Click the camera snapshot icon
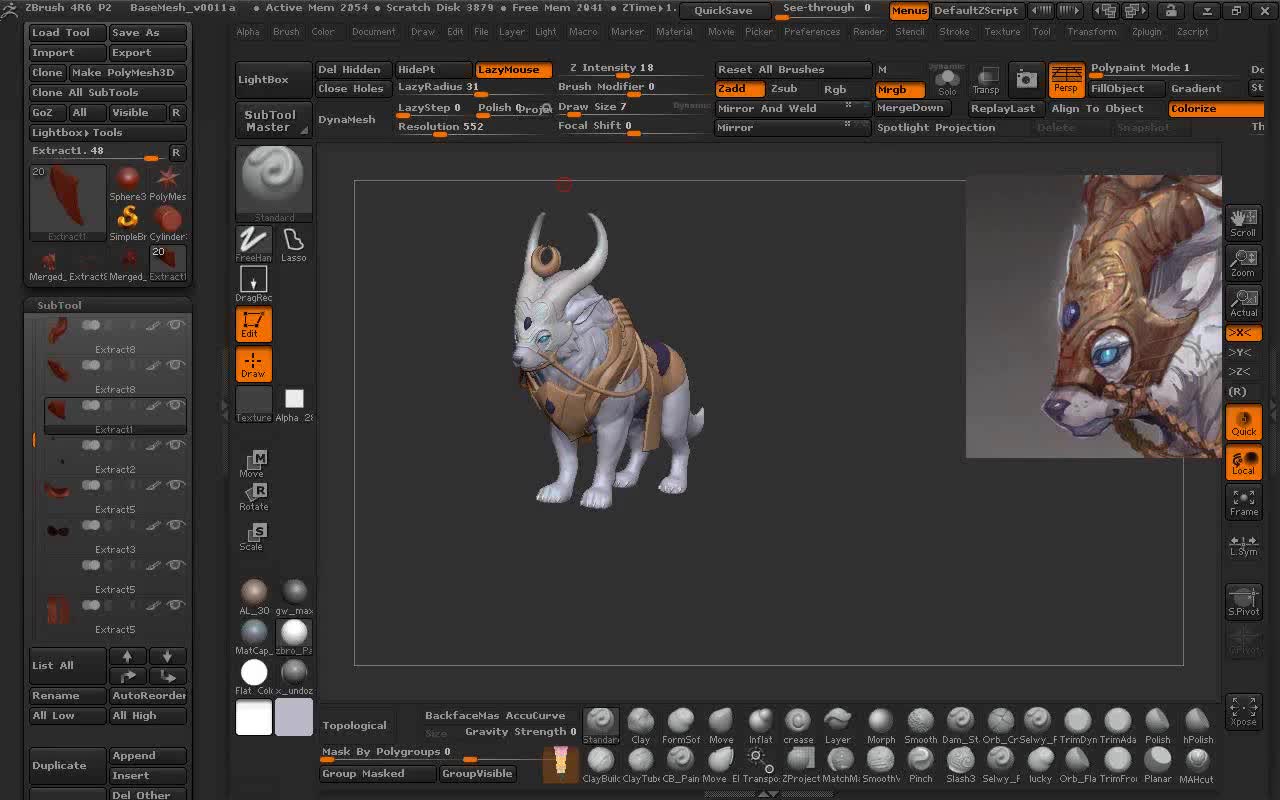Image resolution: width=1280 pixels, height=800 pixels. pos(1026,79)
